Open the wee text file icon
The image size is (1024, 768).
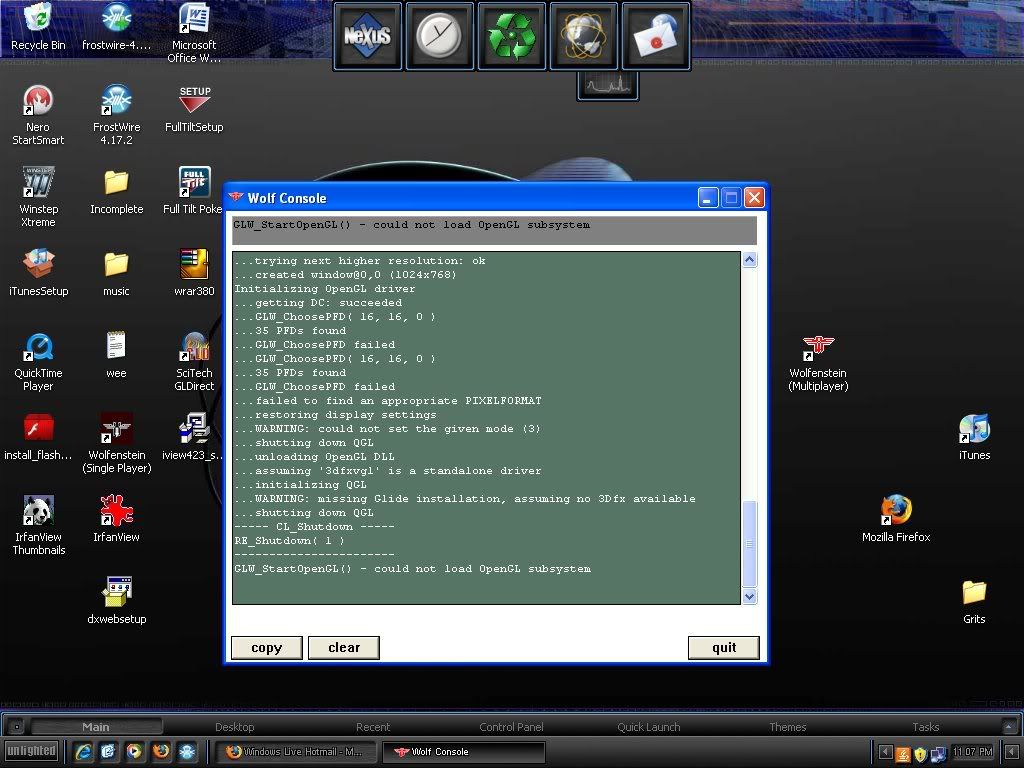(116, 355)
